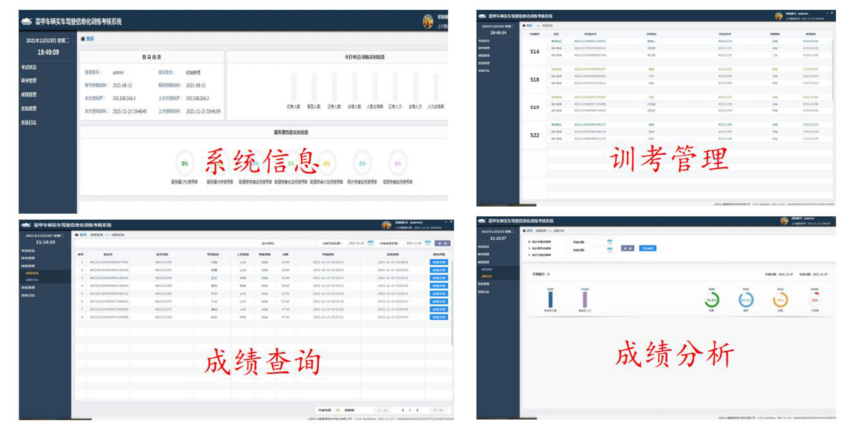Click the home breadcrumb icon in the 训考管理 screenshot
This screenshot has width=860, height=430.
[x=525, y=26]
